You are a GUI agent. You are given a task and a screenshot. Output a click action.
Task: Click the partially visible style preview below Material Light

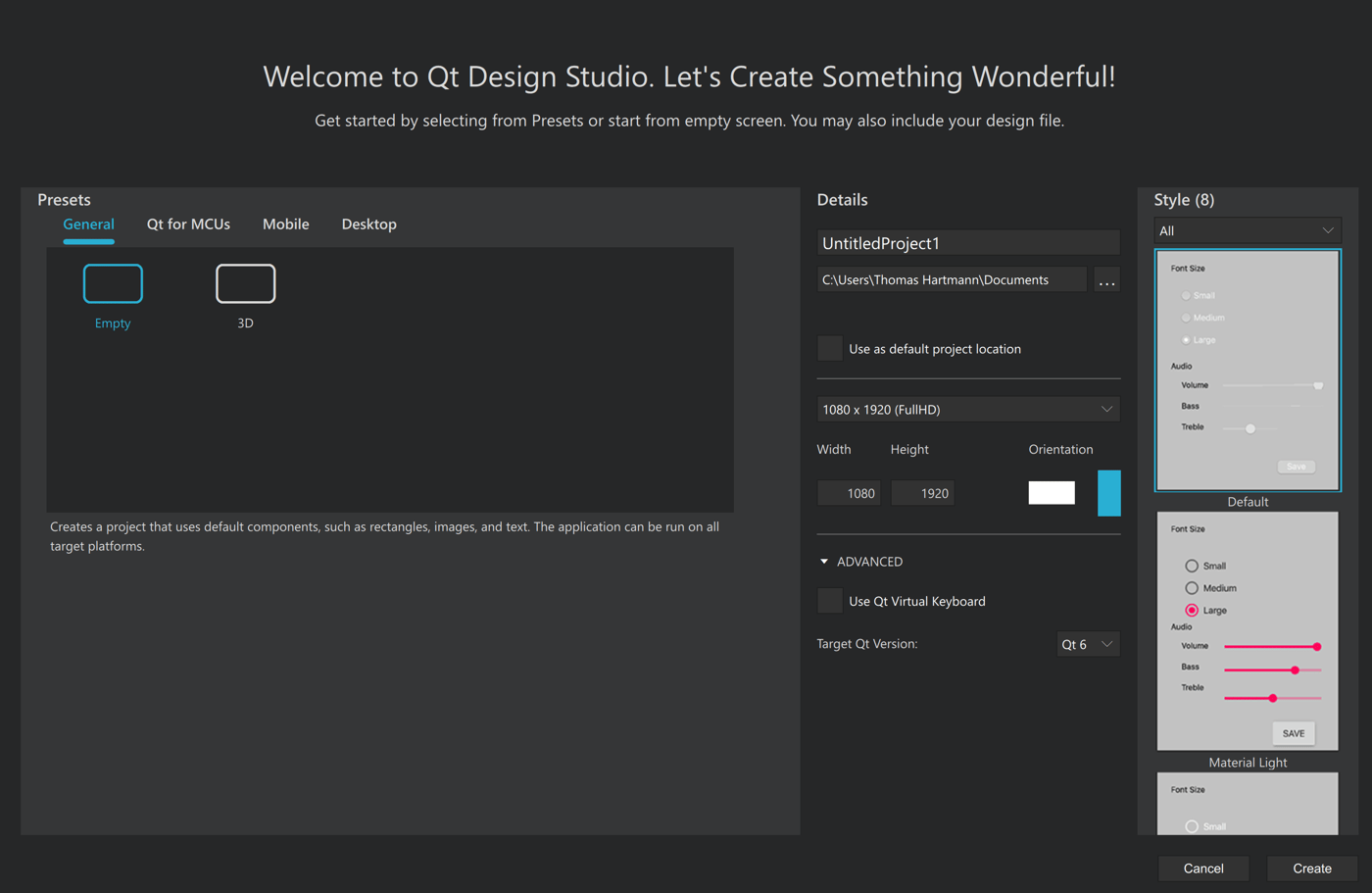(1247, 804)
